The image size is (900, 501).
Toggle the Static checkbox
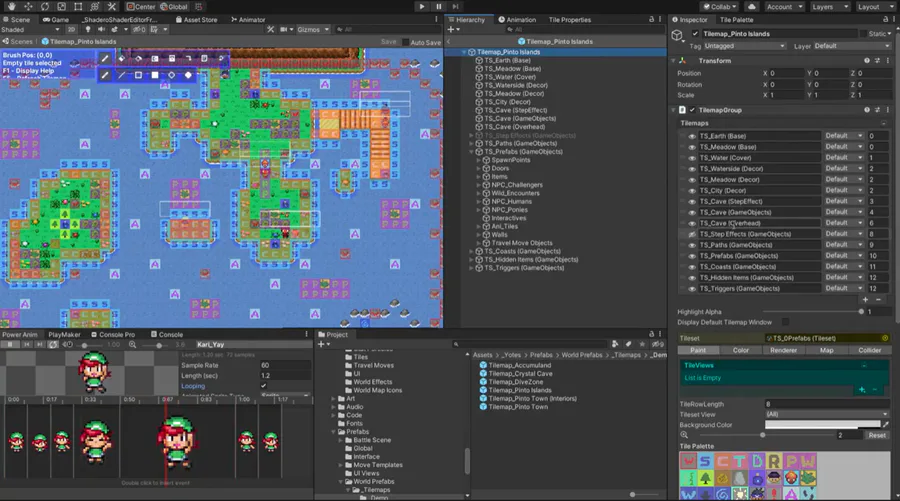pos(863,33)
